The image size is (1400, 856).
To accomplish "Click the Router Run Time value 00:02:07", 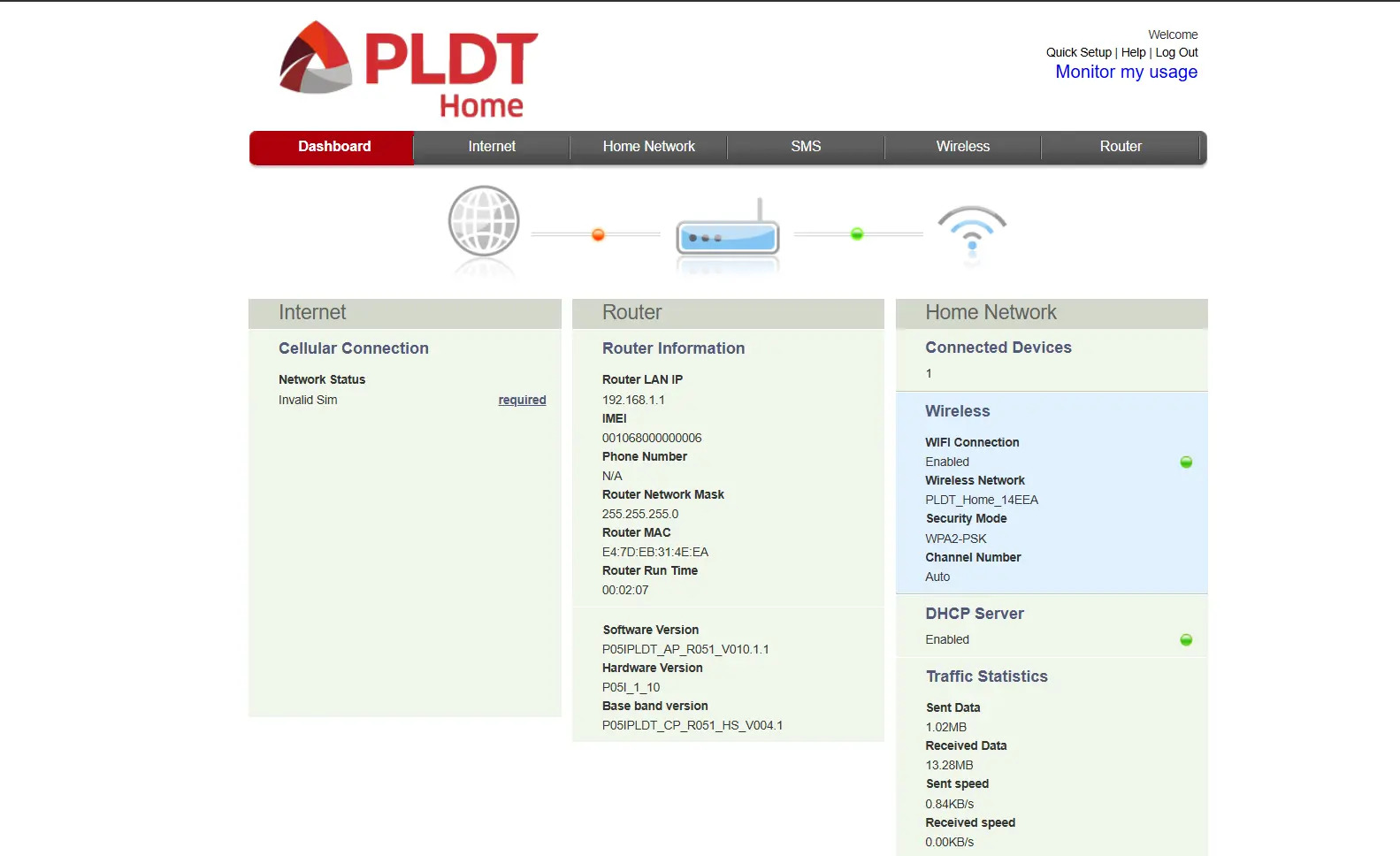I will [625, 590].
